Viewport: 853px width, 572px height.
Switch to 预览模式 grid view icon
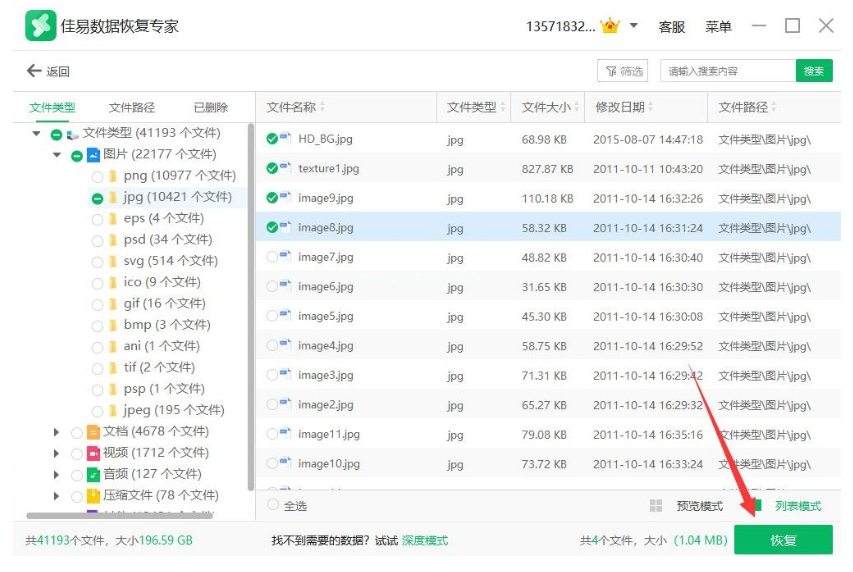tap(656, 506)
